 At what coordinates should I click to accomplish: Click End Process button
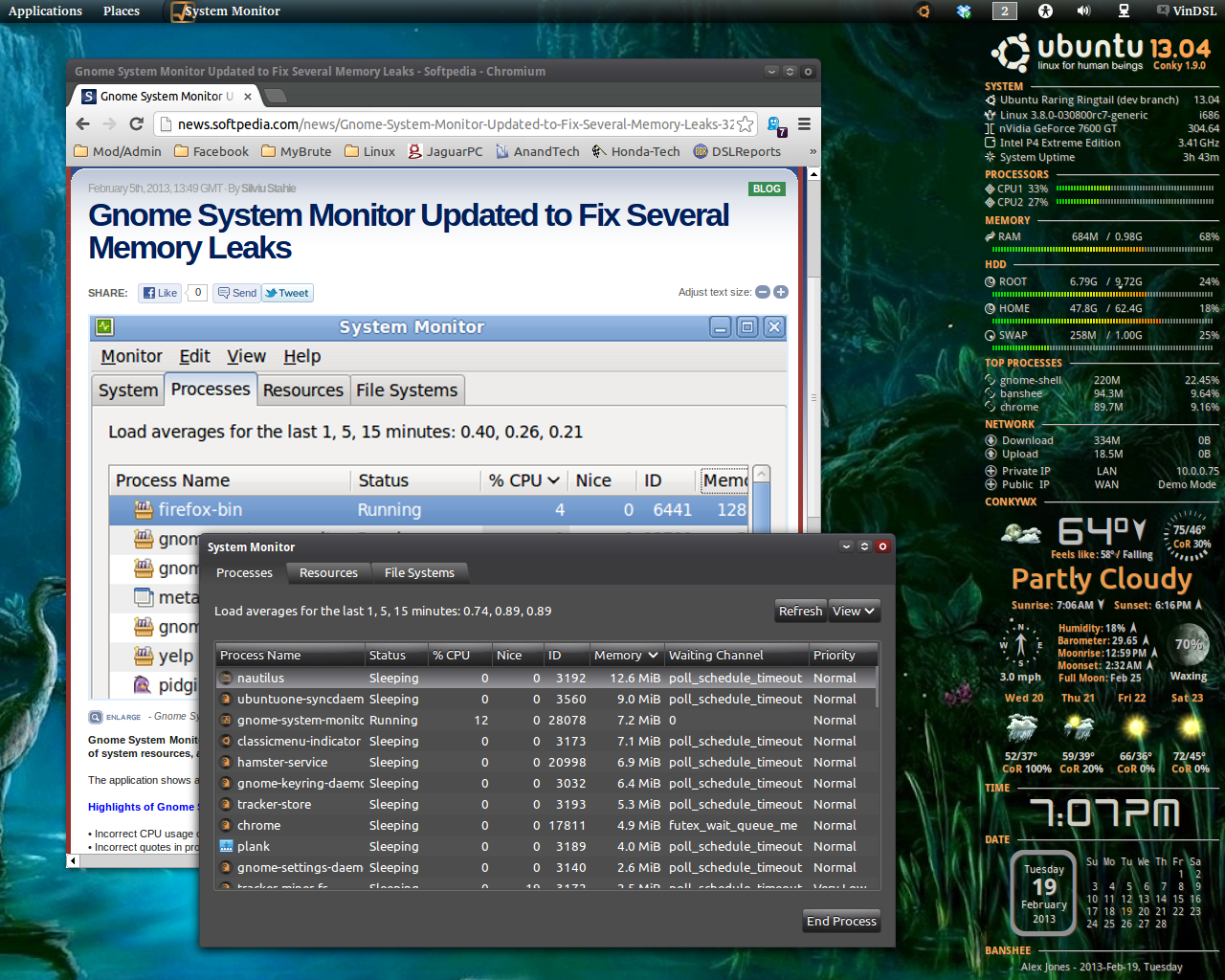[x=841, y=922]
